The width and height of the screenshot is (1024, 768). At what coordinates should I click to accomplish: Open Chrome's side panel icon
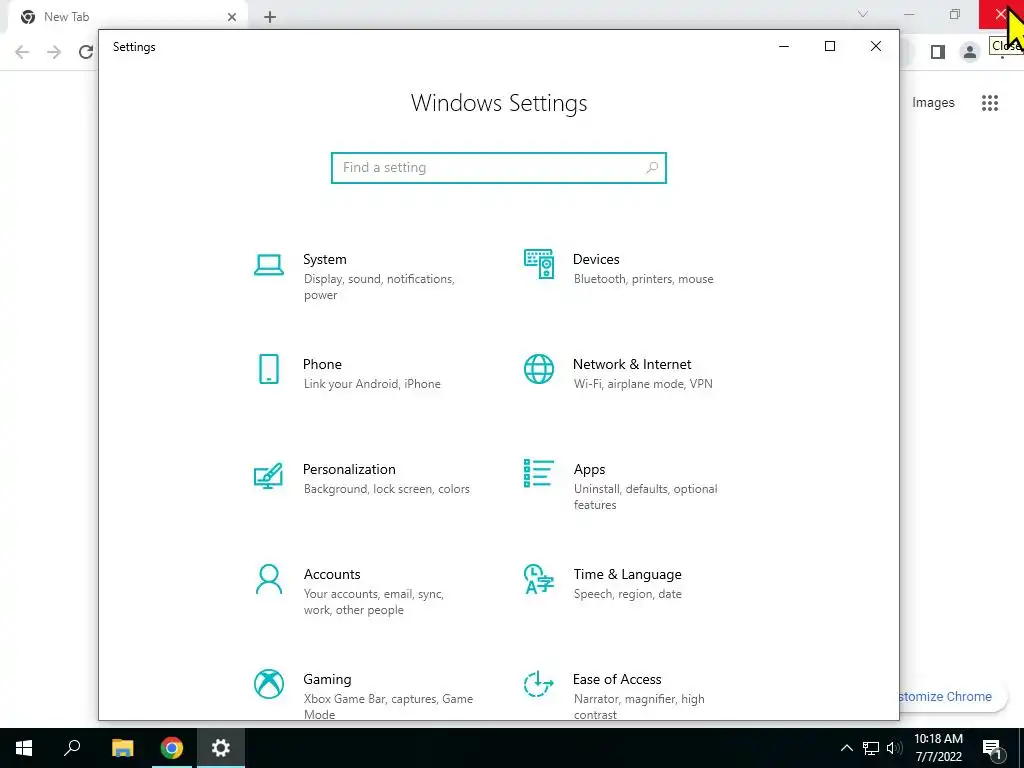tap(938, 52)
